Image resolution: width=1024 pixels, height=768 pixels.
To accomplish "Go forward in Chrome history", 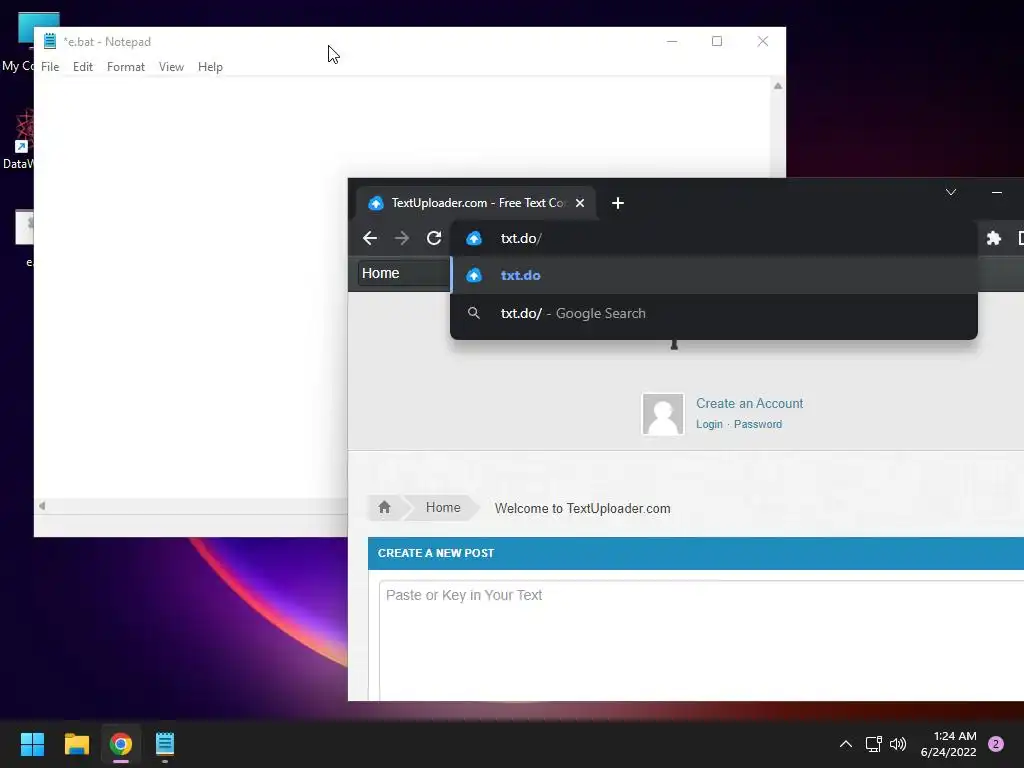I will click(402, 238).
